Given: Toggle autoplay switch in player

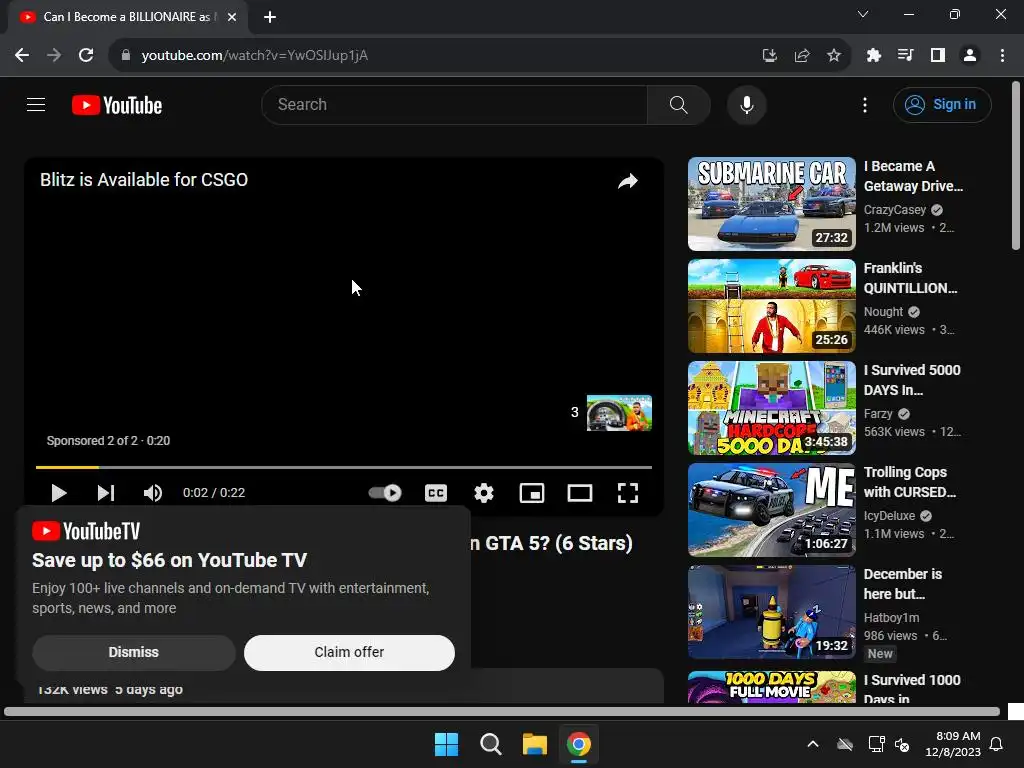Looking at the screenshot, I should (x=385, y=492).
